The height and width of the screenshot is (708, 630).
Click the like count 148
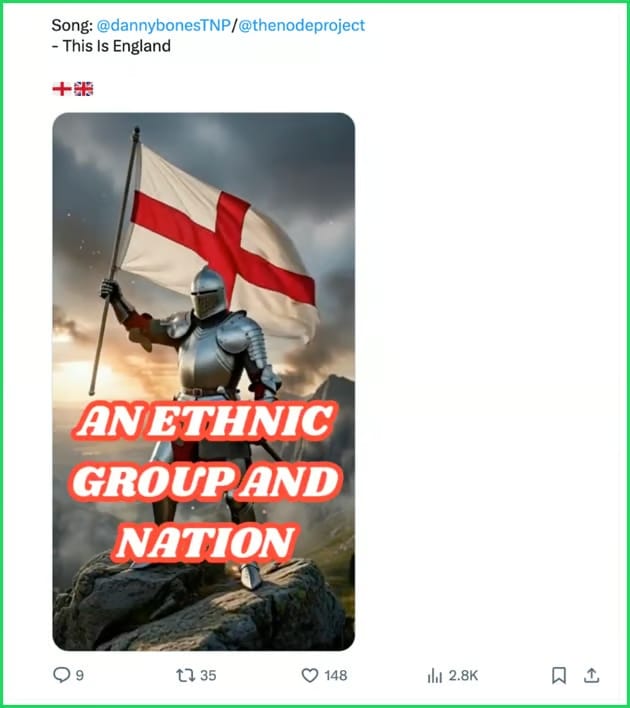click(336, 675)
